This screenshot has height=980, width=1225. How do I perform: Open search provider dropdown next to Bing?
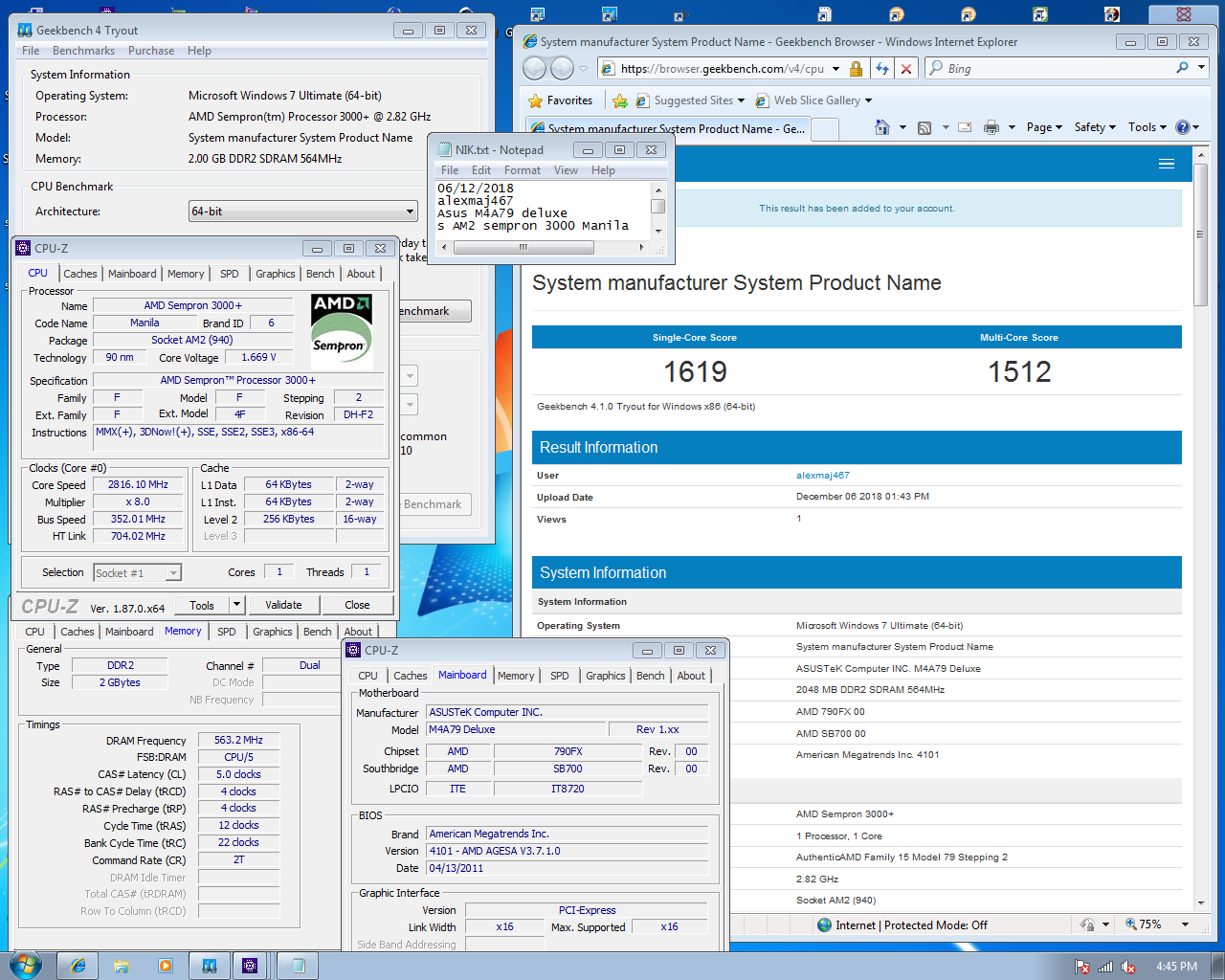(1203, 68)
